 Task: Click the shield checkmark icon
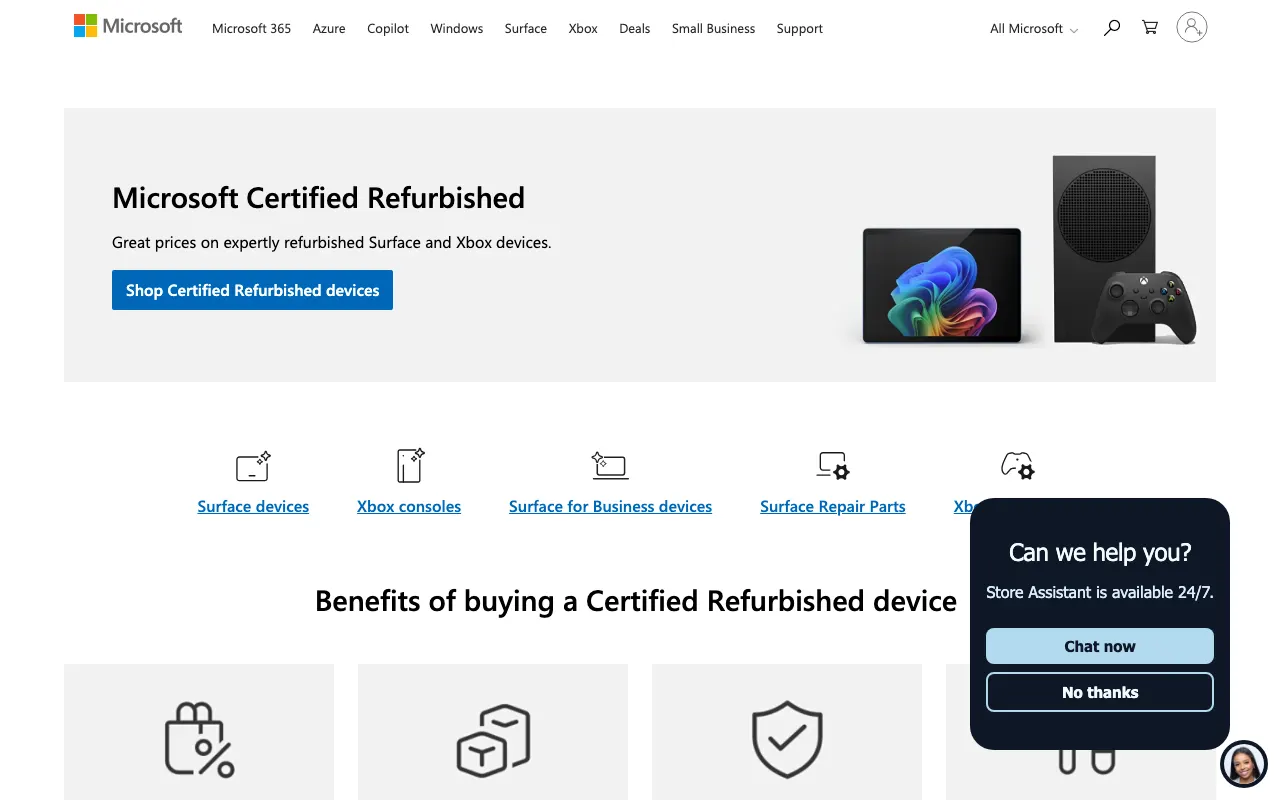[x=787, y=740]
